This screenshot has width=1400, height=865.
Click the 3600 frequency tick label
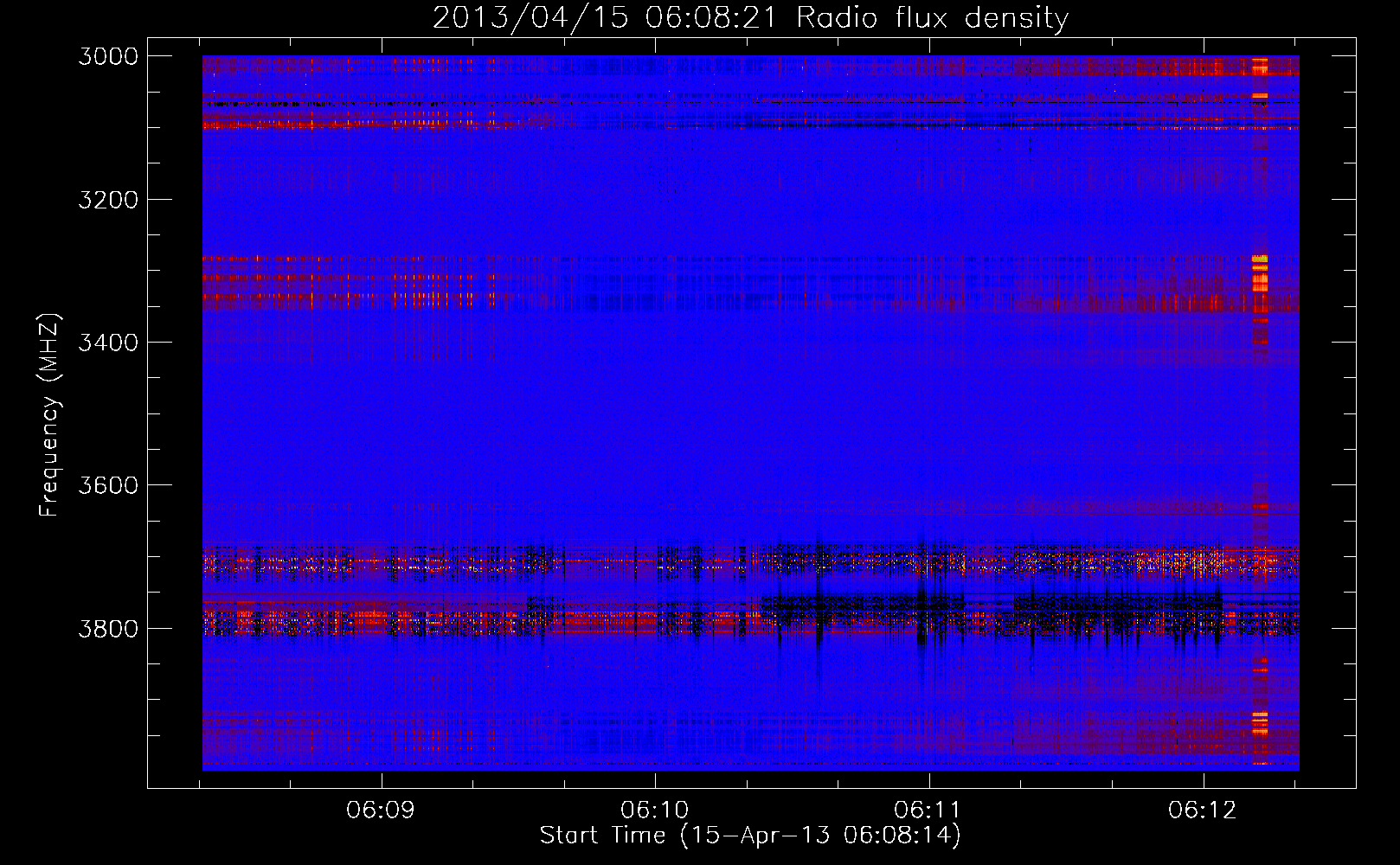click(108, 485)
